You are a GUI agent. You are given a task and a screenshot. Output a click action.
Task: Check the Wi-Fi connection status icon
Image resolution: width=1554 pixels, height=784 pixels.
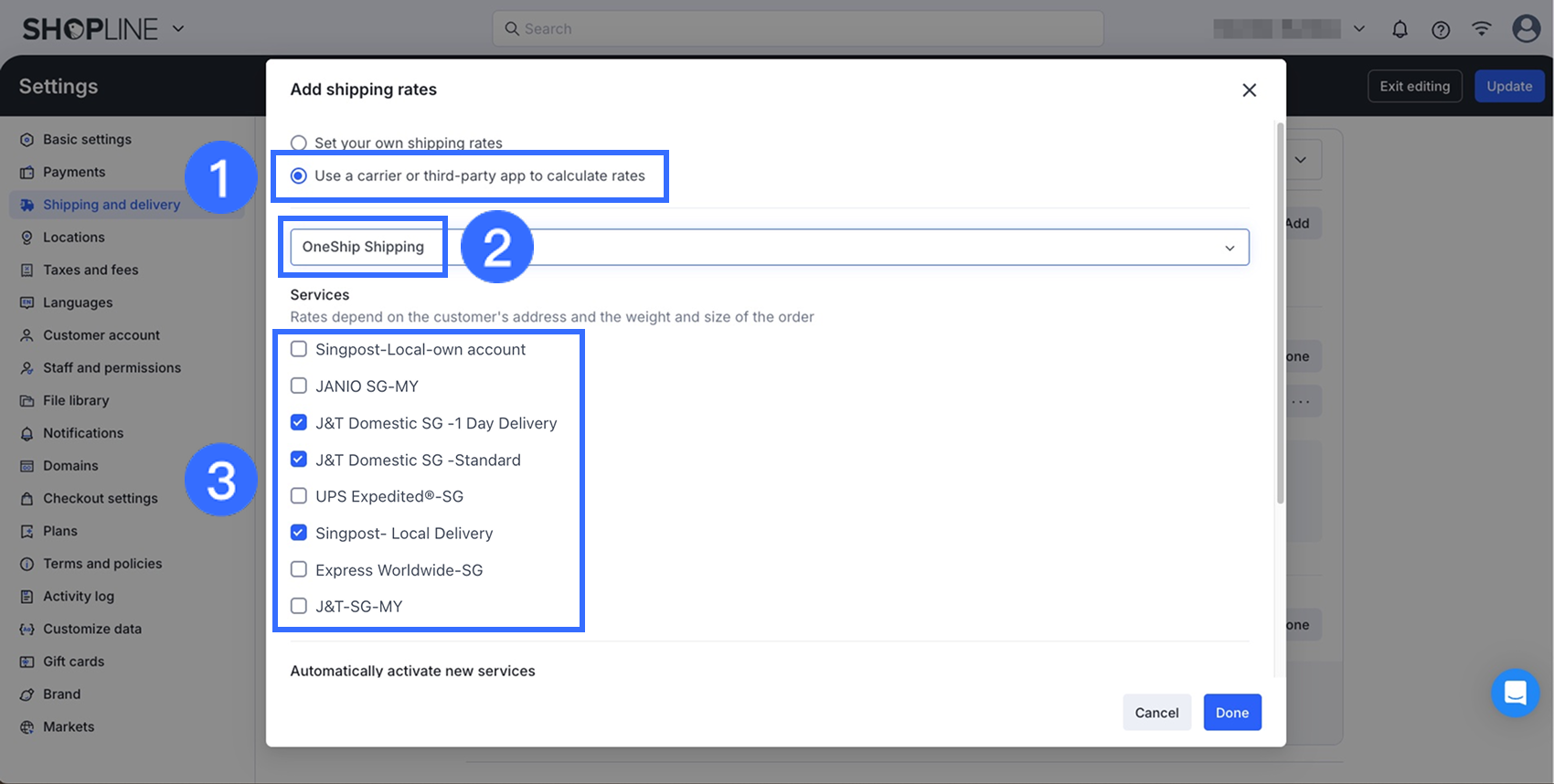[x=1482, y=29]
